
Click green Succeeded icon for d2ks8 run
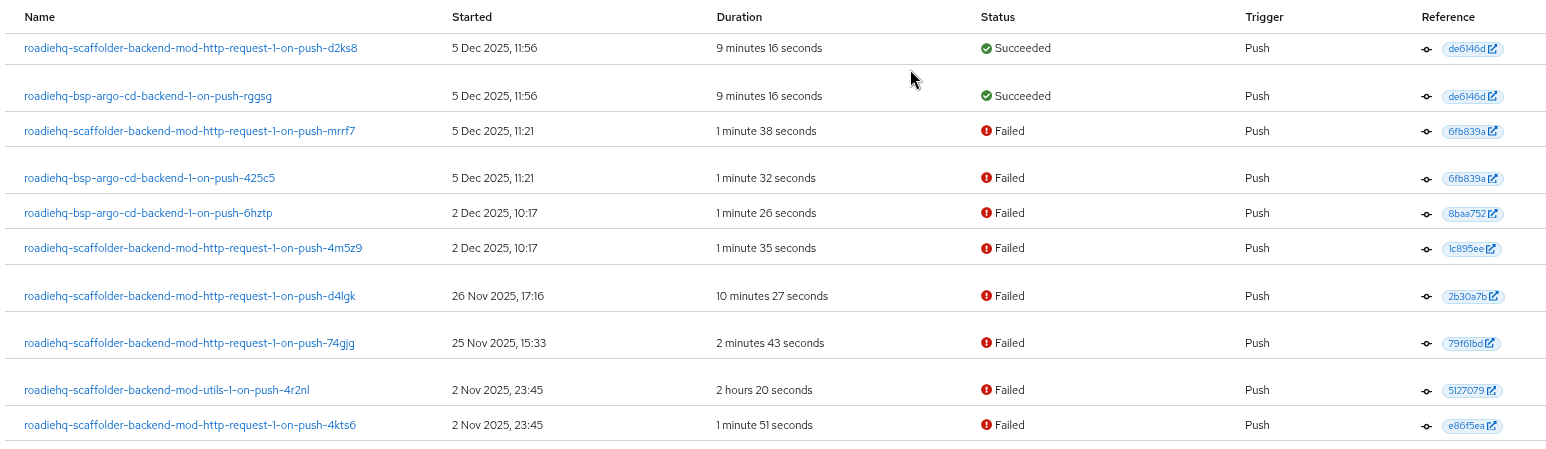point(986,48)
